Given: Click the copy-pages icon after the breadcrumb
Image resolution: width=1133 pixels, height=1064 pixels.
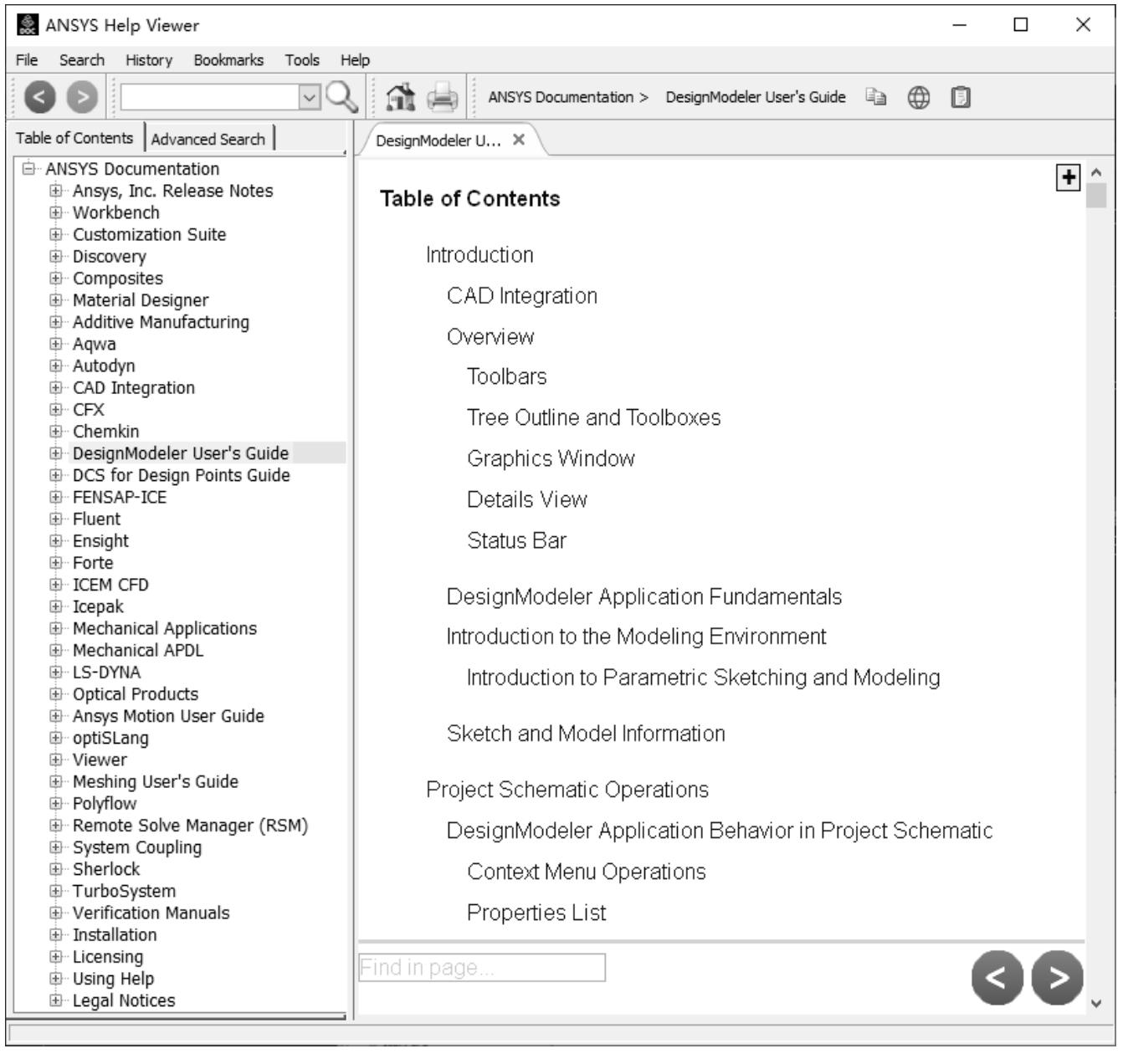Looking at the screenshot, I should pyautogui.click(x=876, y=97).
